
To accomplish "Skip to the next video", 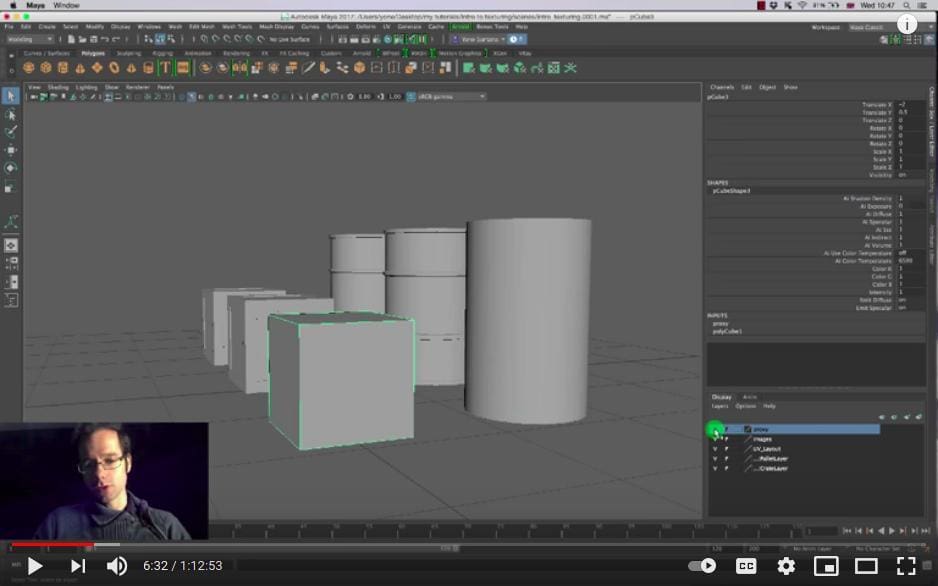I will 78,566.
